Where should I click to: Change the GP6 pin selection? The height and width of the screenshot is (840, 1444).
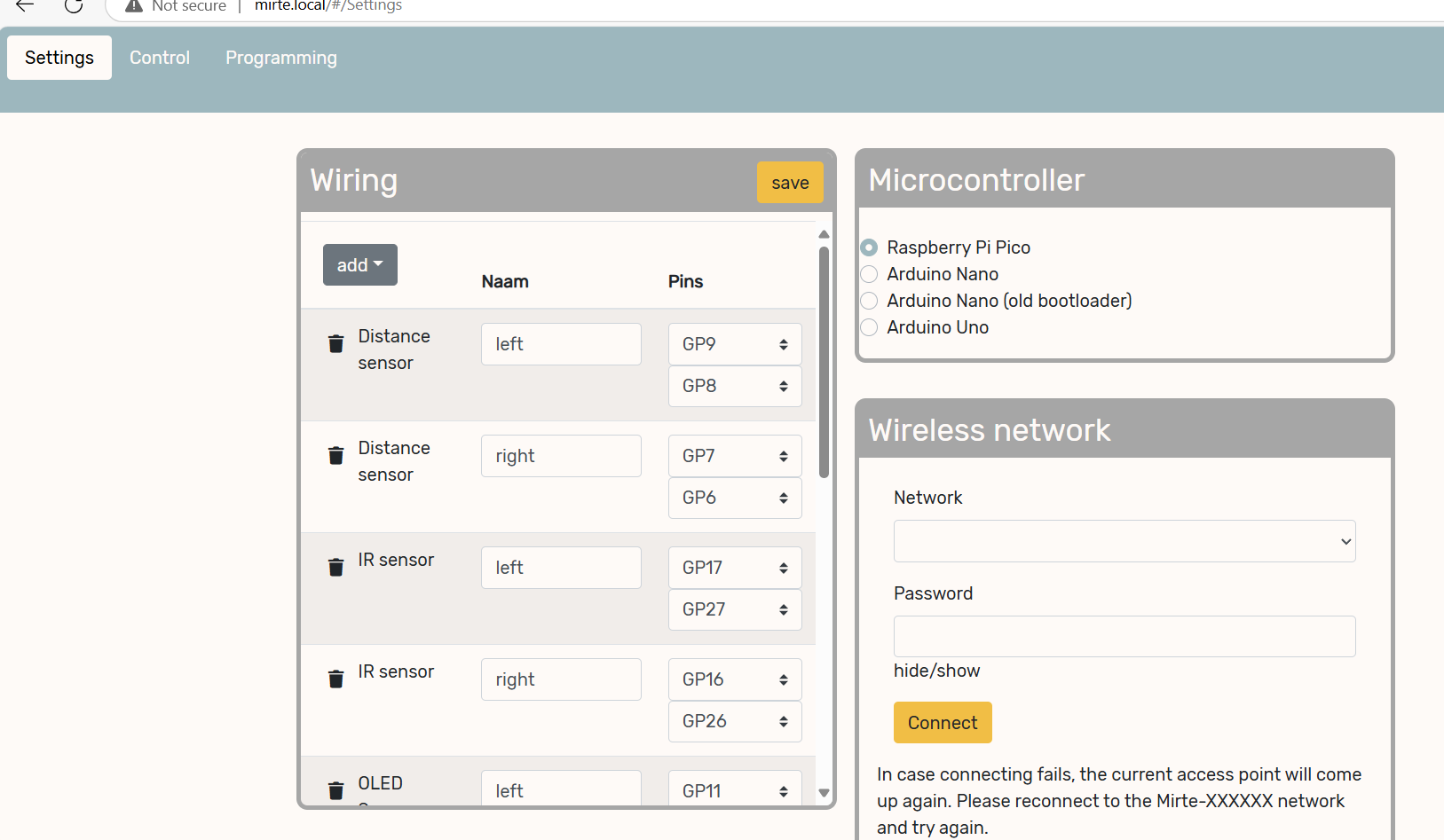point(735,498)
